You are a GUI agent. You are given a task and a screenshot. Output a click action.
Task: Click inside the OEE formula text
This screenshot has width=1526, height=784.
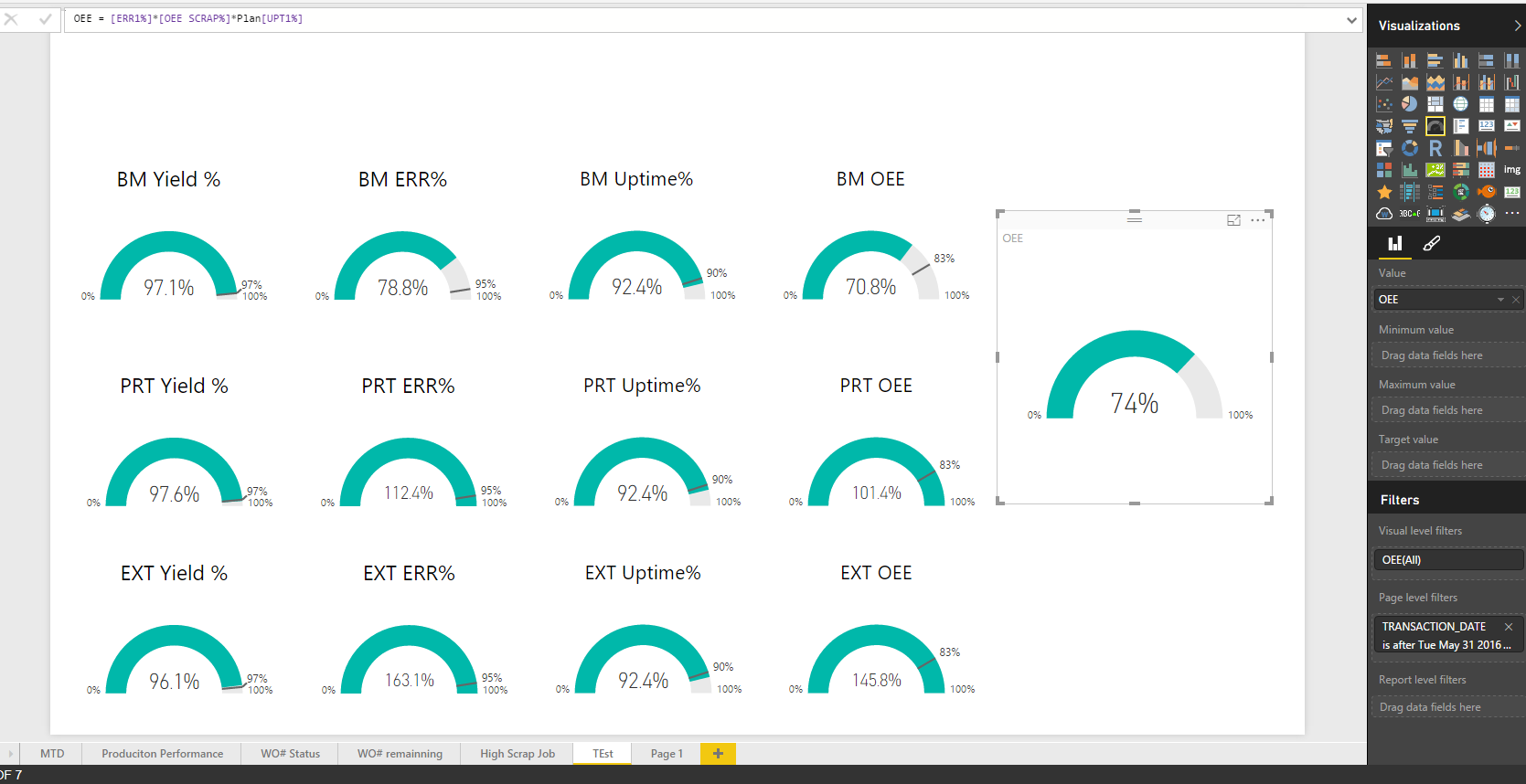pyautogui.click(x=188, y=18)
